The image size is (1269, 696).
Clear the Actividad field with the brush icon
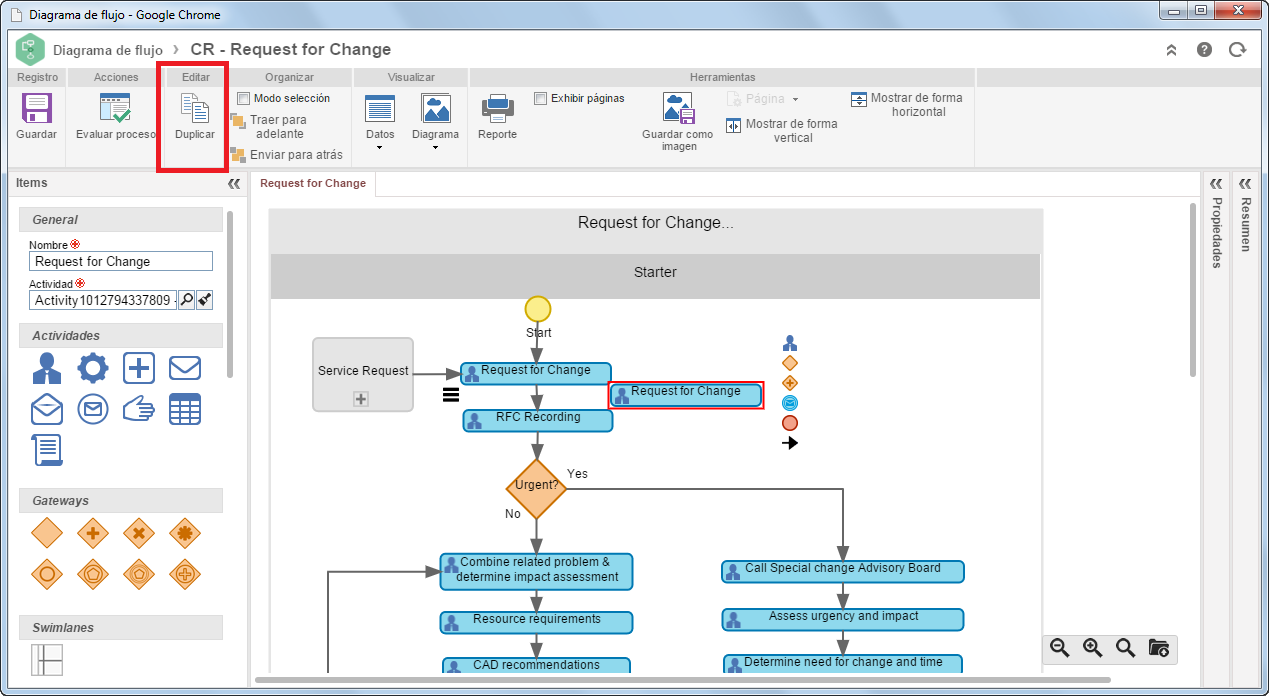[204, 300]
